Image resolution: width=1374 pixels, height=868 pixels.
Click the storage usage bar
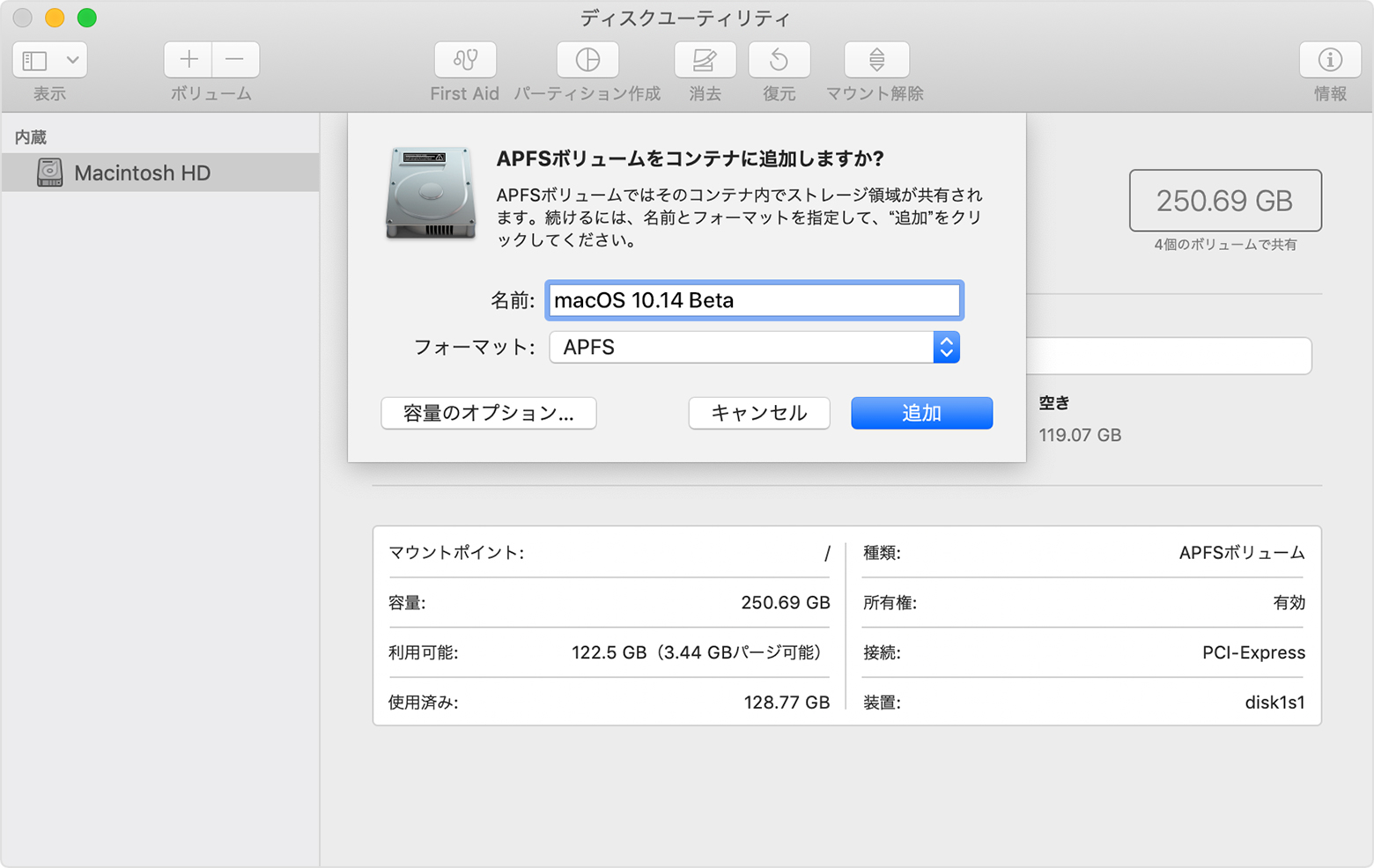click(x=1169, y=356)
